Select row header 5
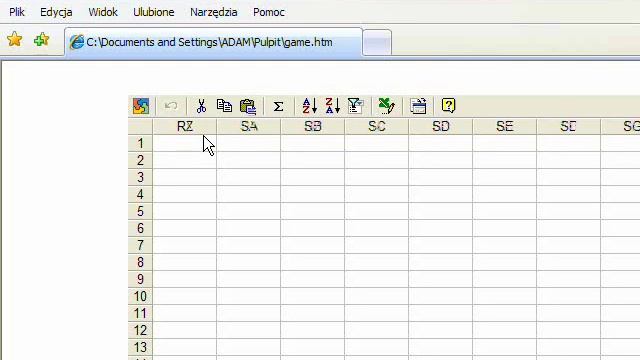 tap(140, 211)
